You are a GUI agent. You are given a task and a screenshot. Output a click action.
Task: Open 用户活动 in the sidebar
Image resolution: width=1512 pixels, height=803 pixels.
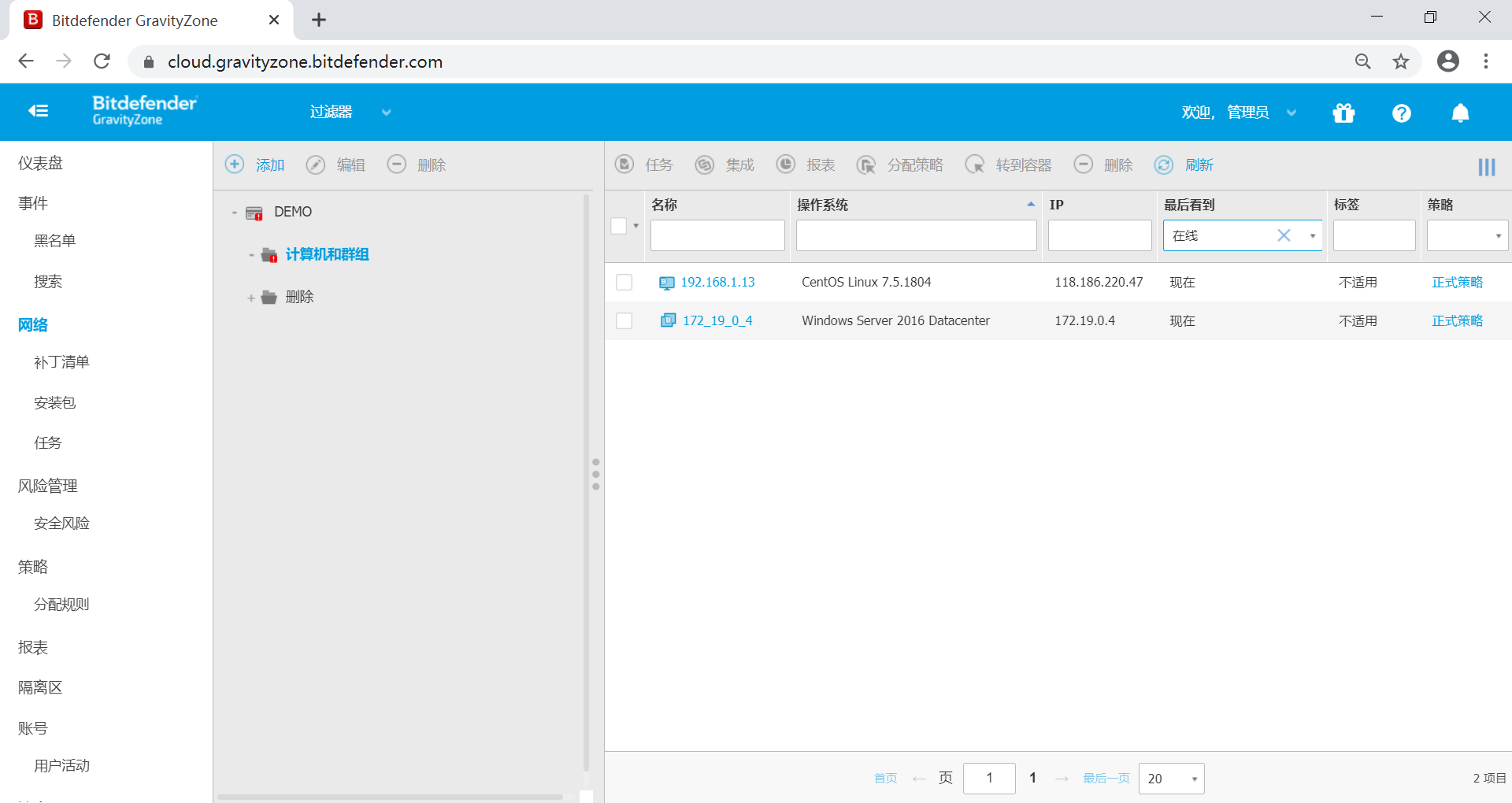point(61,766)
